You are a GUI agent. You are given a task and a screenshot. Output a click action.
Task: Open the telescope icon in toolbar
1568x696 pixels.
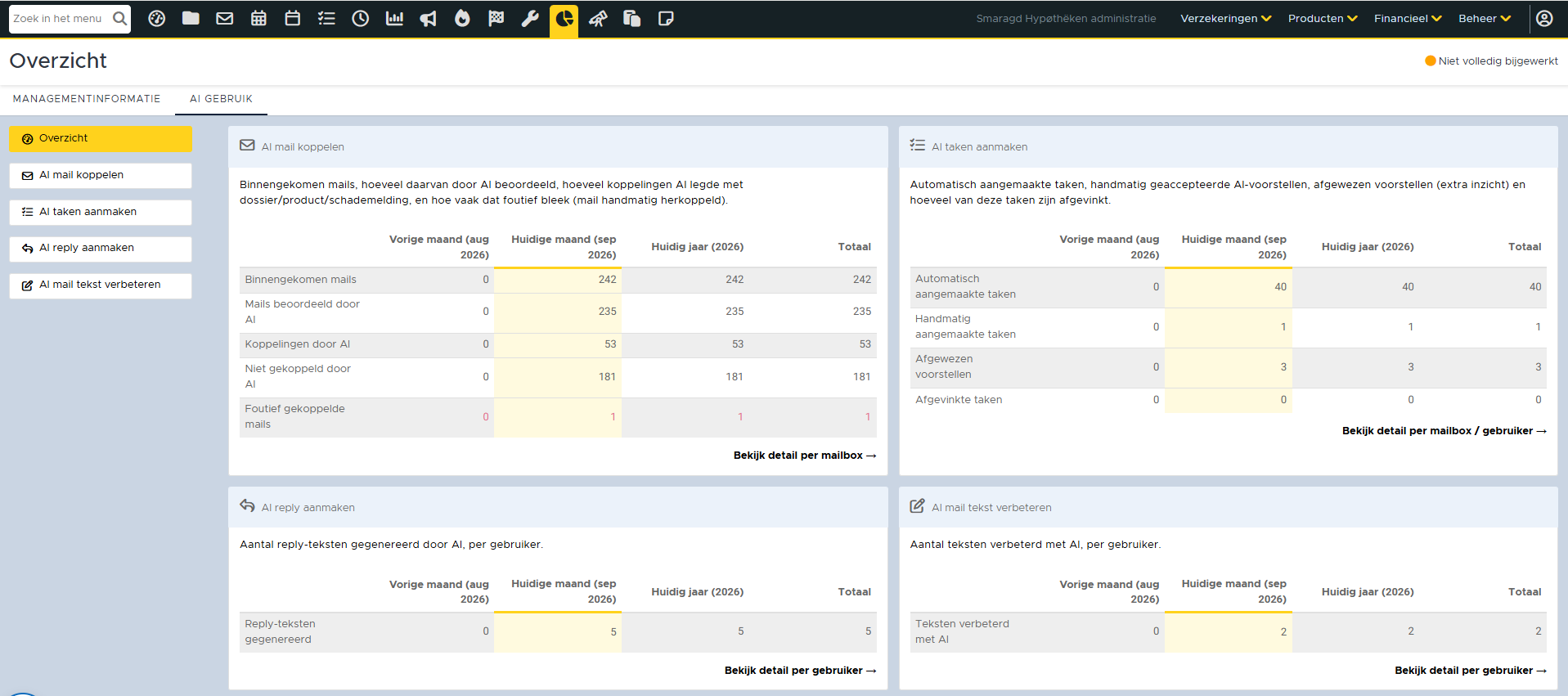click(x=598, y=19)
